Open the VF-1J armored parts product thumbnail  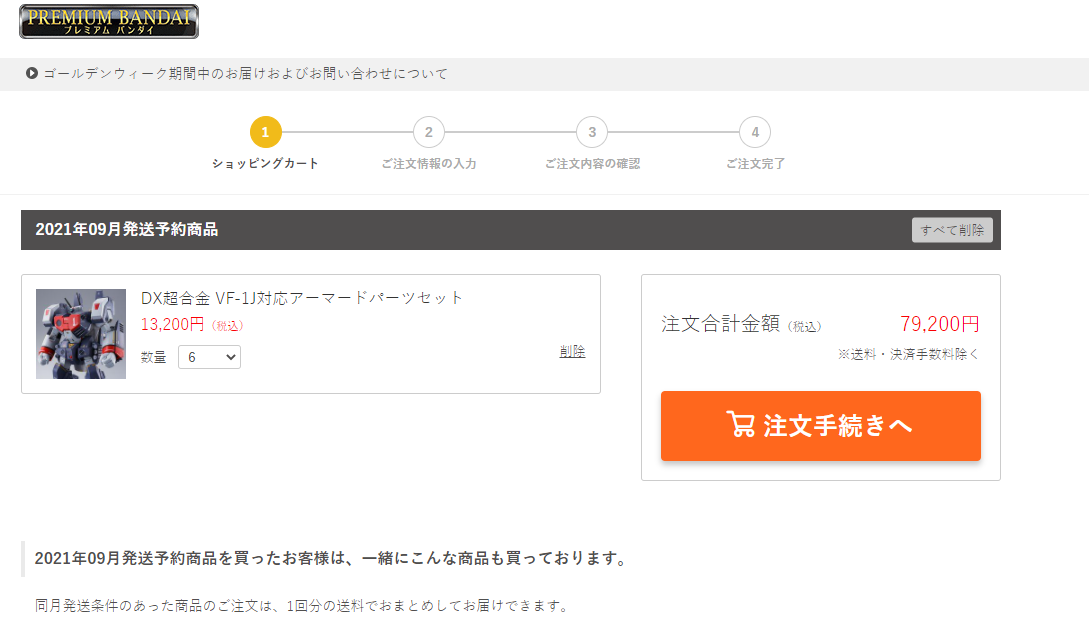click(x=81, y=333)
